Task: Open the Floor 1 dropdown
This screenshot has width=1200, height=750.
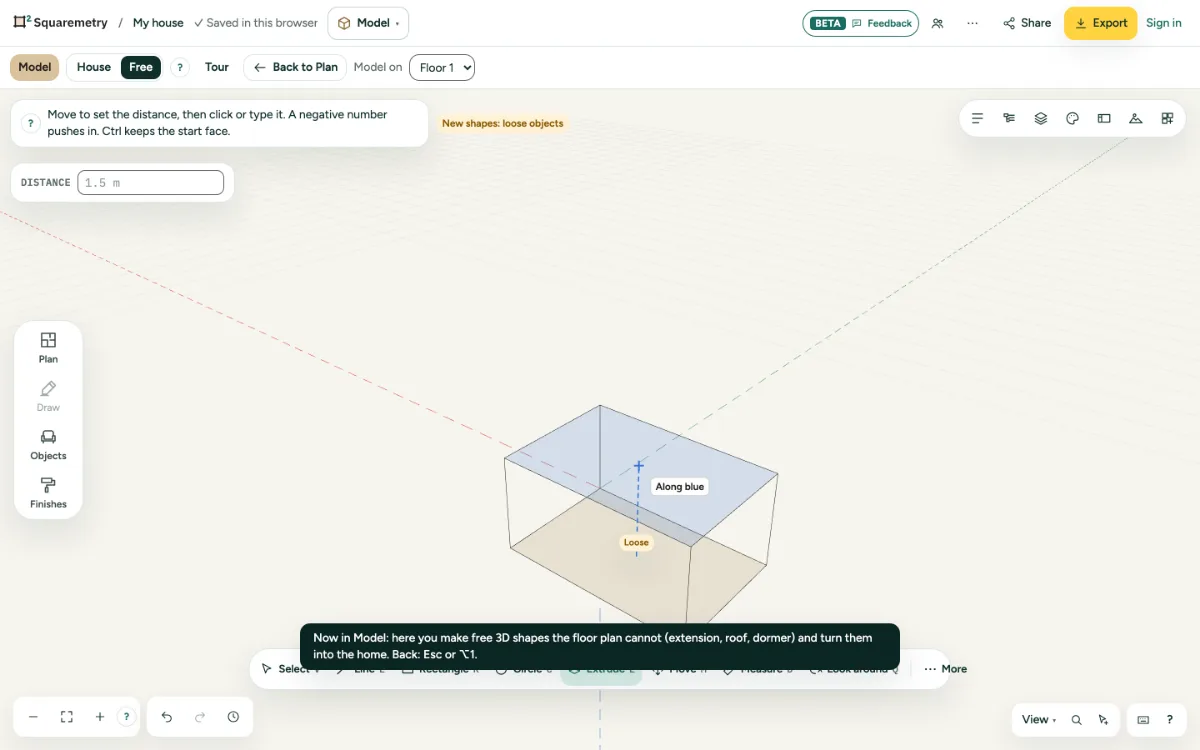Action: (442, 68)
